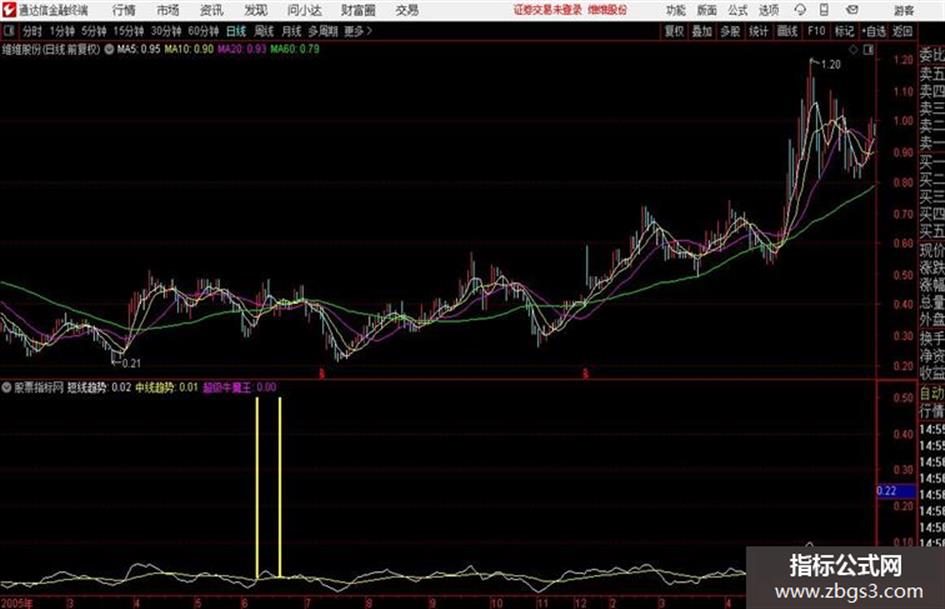Viewport: 945px width, 609px height.
Task: Select the 多周期 tab
Action: point(323,31)
